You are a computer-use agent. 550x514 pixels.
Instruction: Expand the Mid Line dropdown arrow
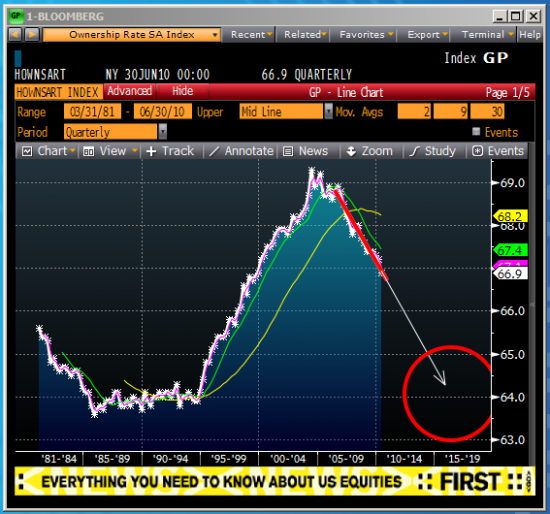[328, 111]
